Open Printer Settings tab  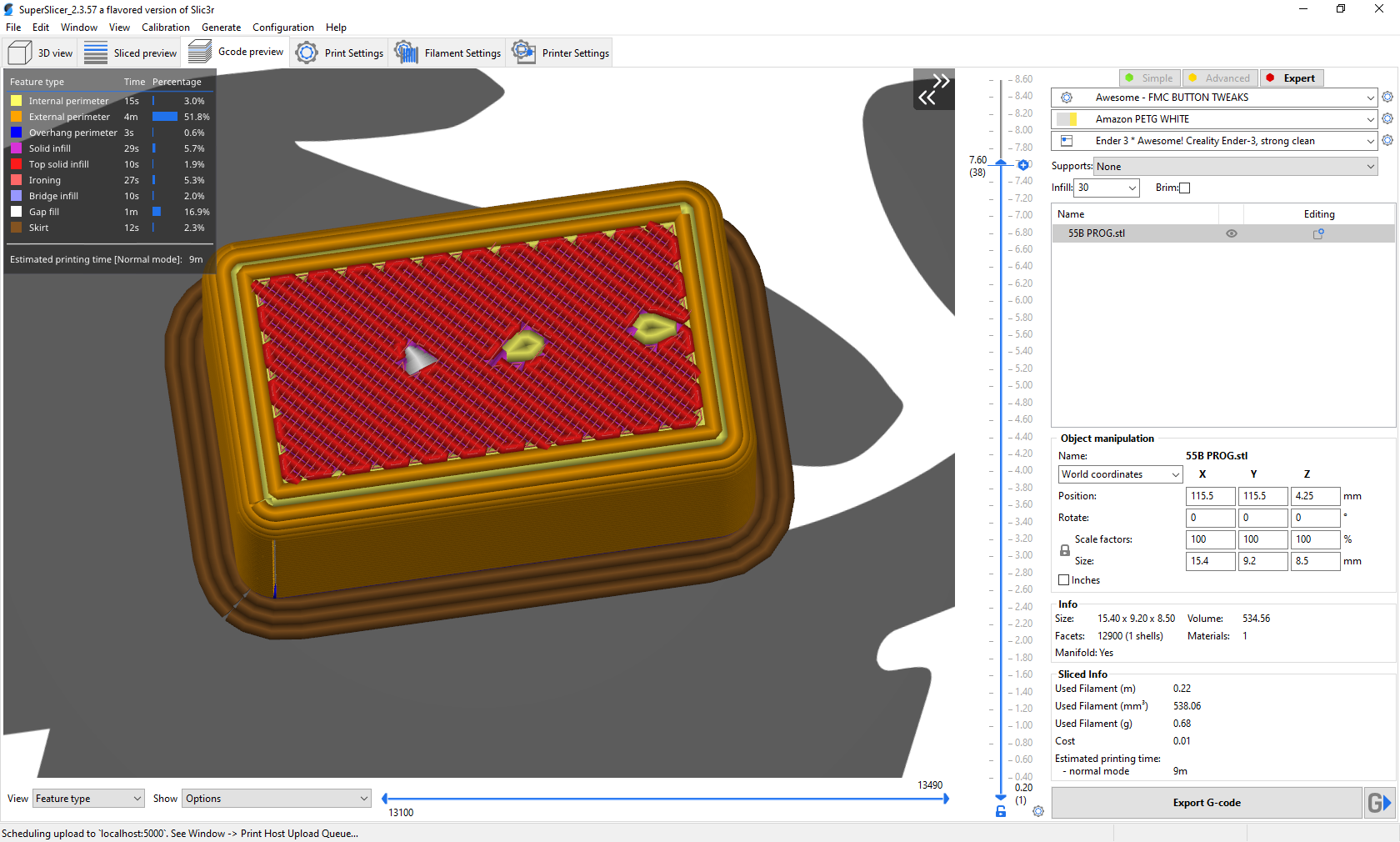(561, 53)
